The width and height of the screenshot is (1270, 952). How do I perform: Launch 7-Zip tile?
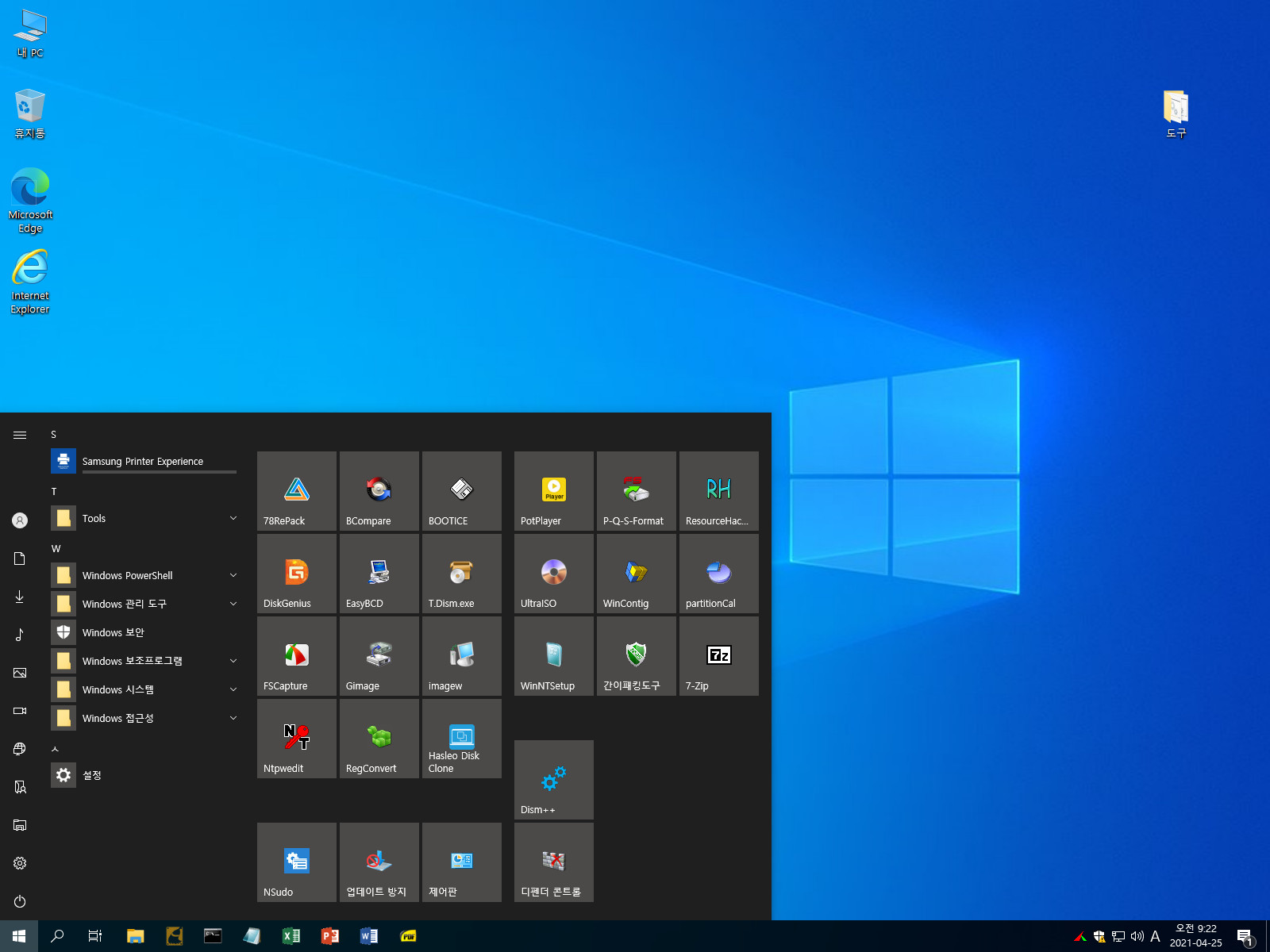pyautogui.click(x=719, y=656)
